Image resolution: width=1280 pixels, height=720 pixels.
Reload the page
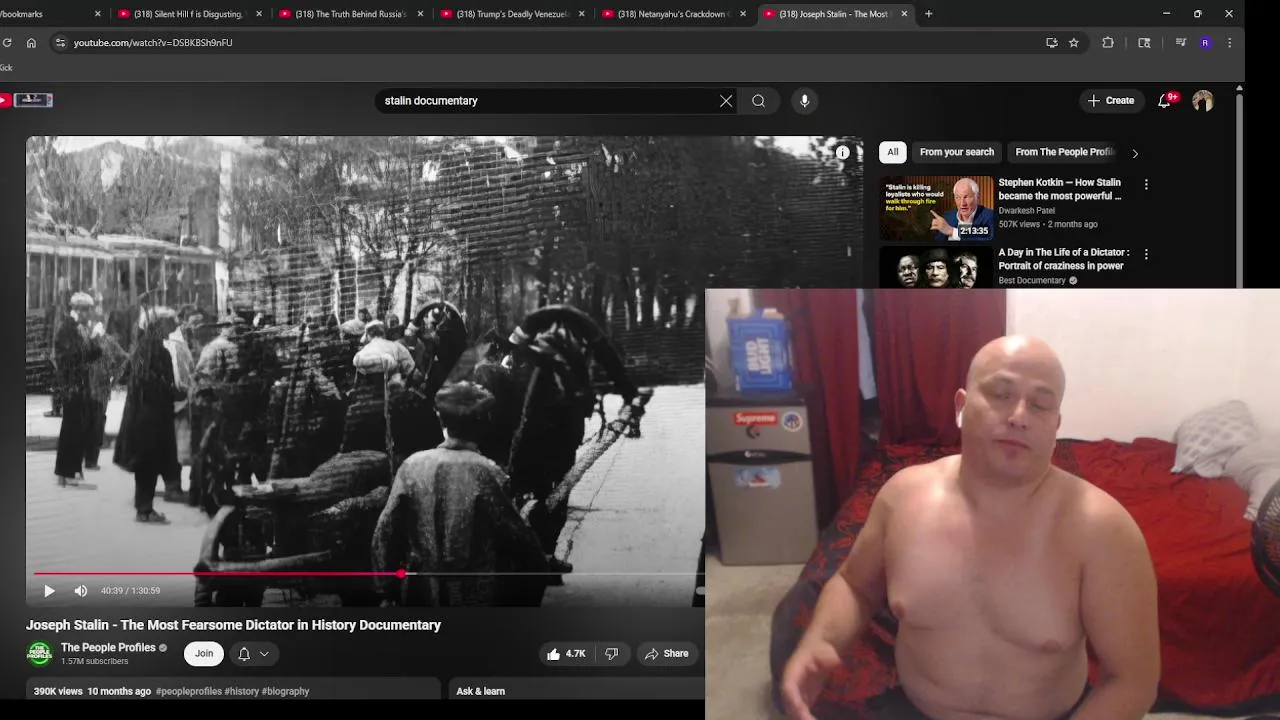tap(7, 43)
